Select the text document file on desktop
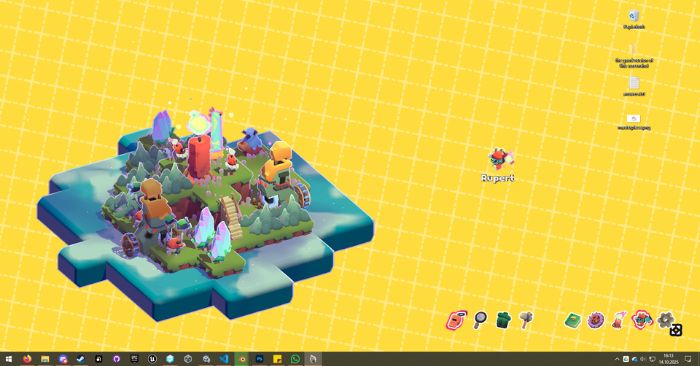The height and width of the screenshot is (366, 700). (634, 87)
